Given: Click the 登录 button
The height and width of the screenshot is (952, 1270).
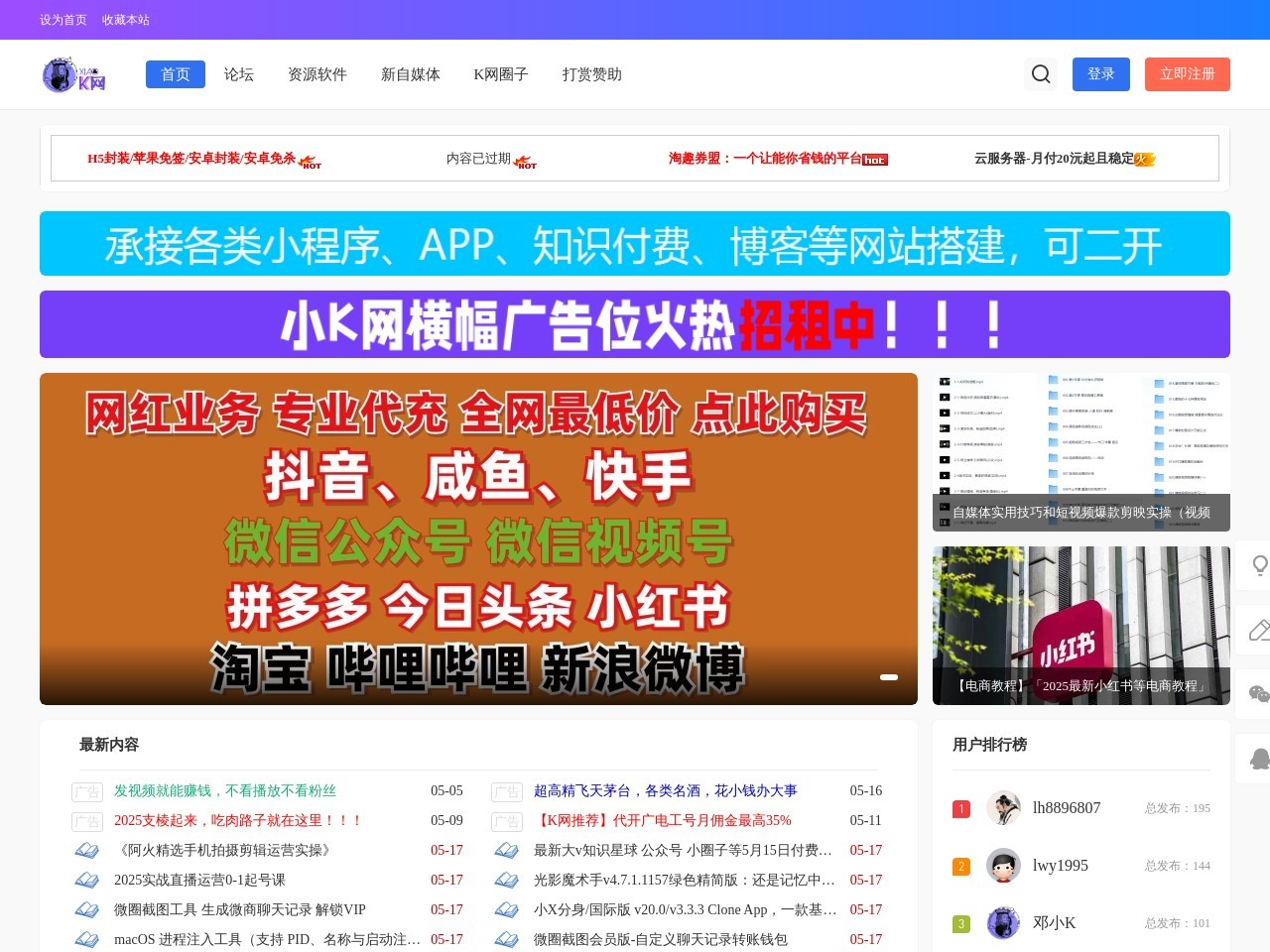Looking at the screenshot, I should coord(1101,74).
